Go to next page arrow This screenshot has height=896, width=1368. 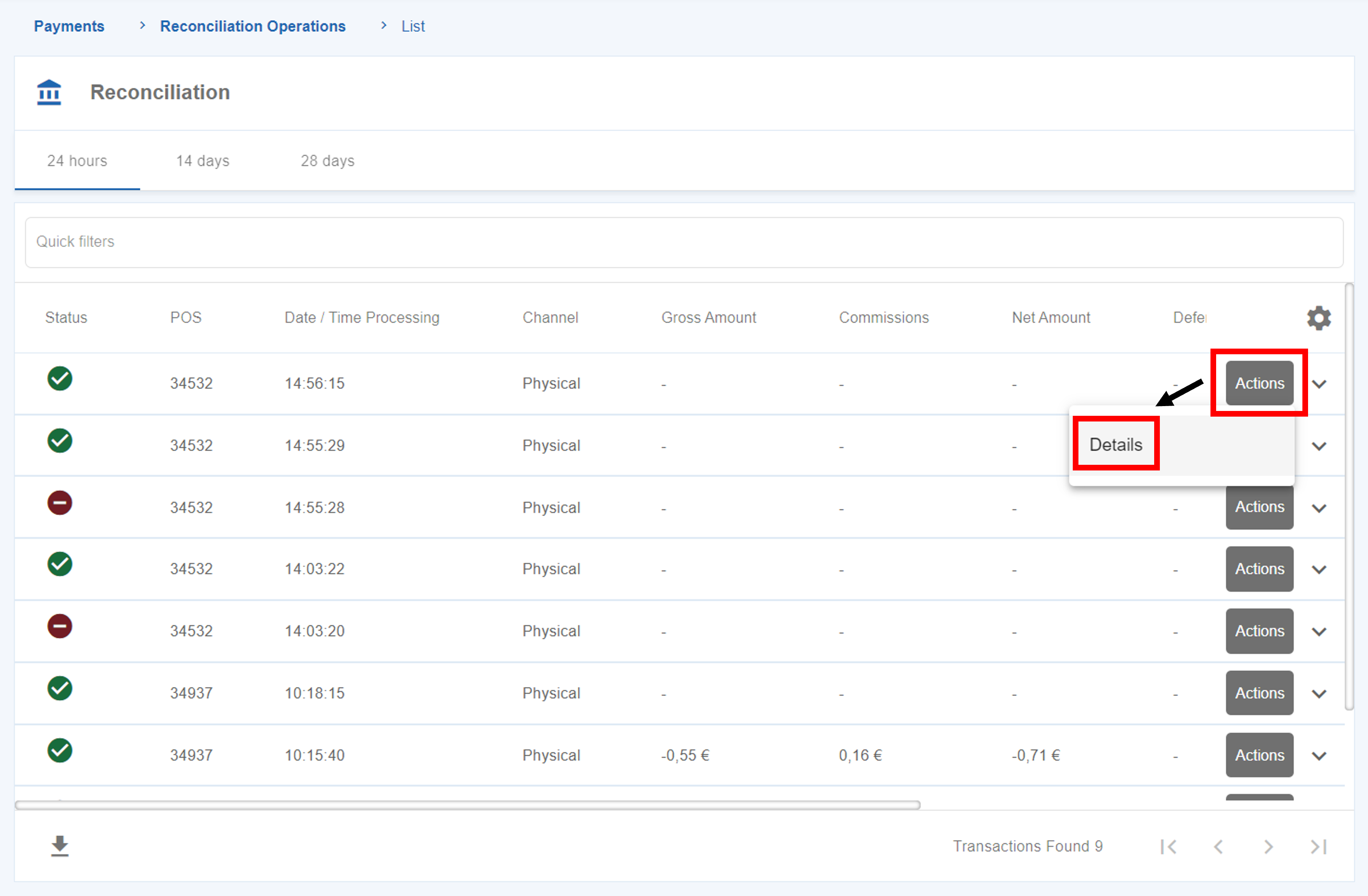point(1268,847)
